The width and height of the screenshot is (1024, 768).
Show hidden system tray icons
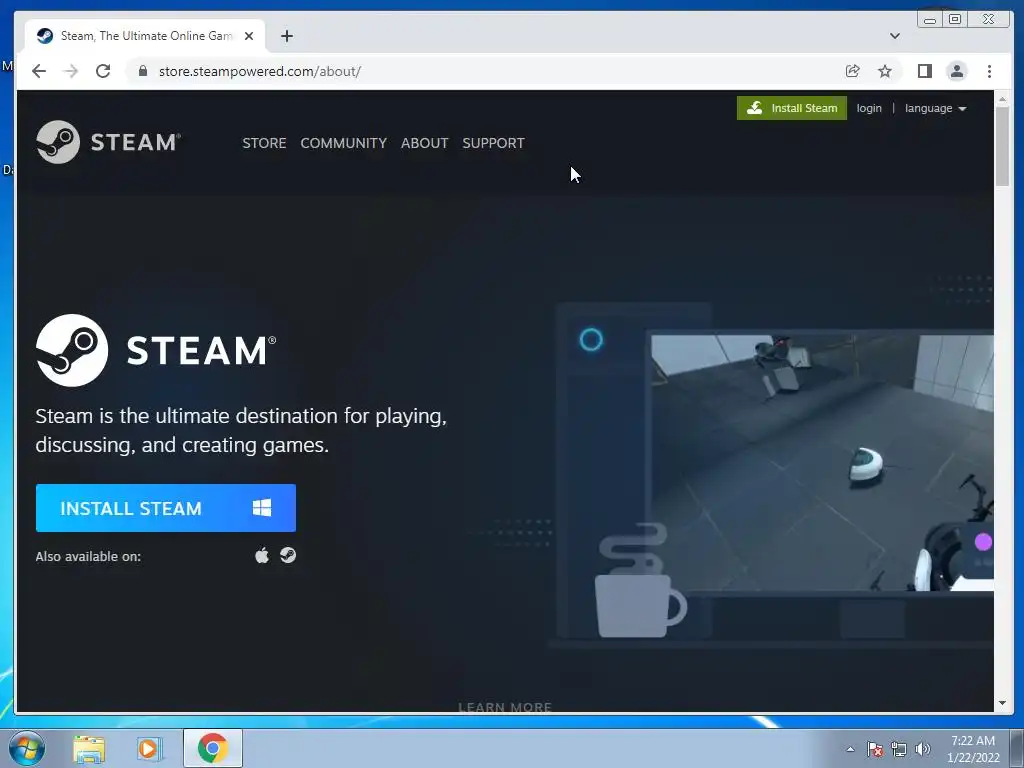pyautogui.click(x=850, y=749)
